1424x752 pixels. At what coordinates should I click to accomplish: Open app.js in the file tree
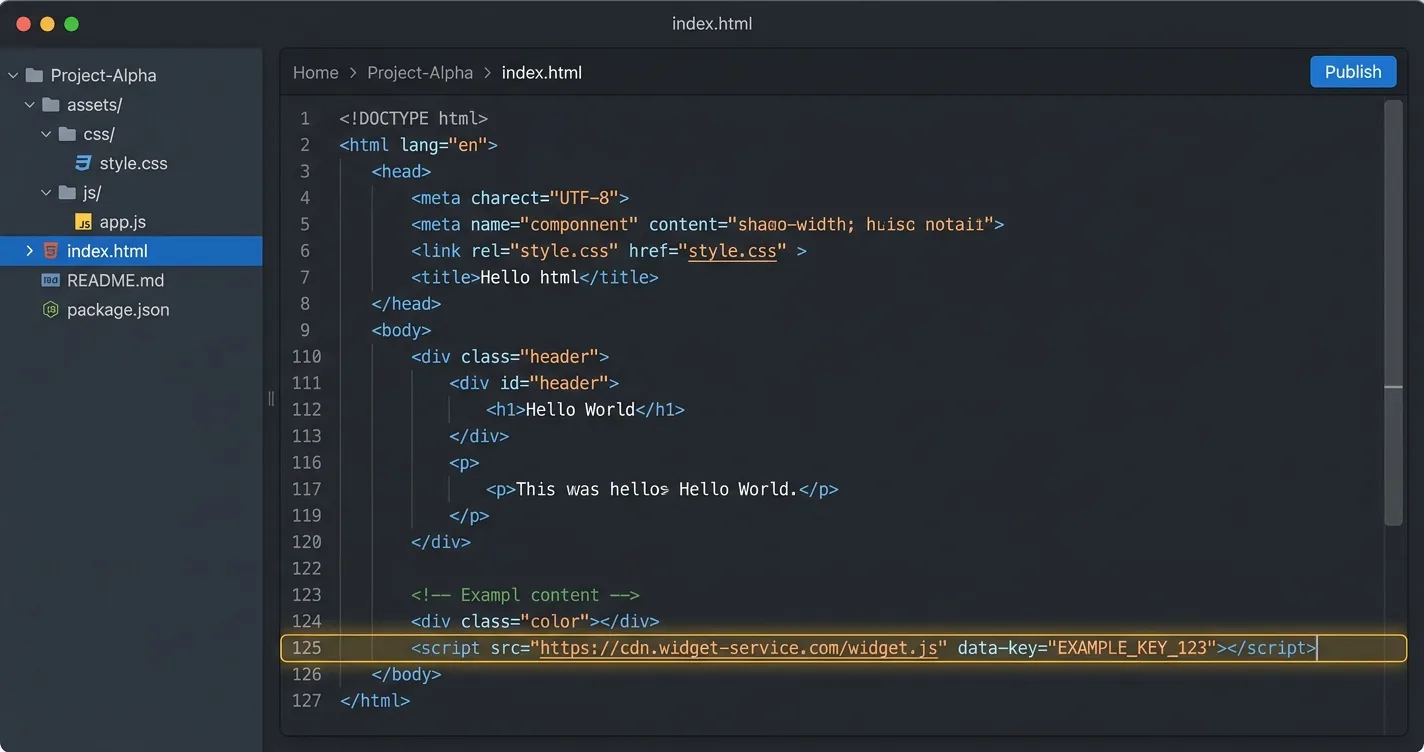click(x=123, y=222)
